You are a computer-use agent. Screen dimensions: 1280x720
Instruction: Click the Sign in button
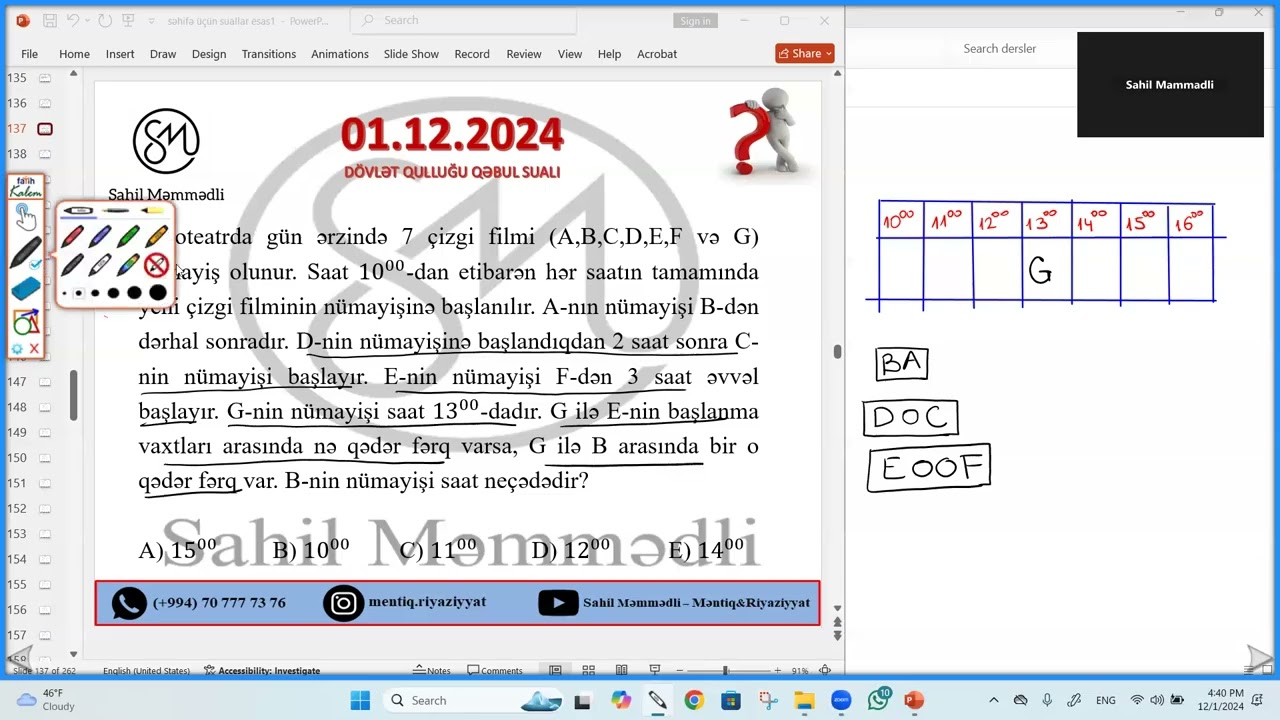point(695,21)
